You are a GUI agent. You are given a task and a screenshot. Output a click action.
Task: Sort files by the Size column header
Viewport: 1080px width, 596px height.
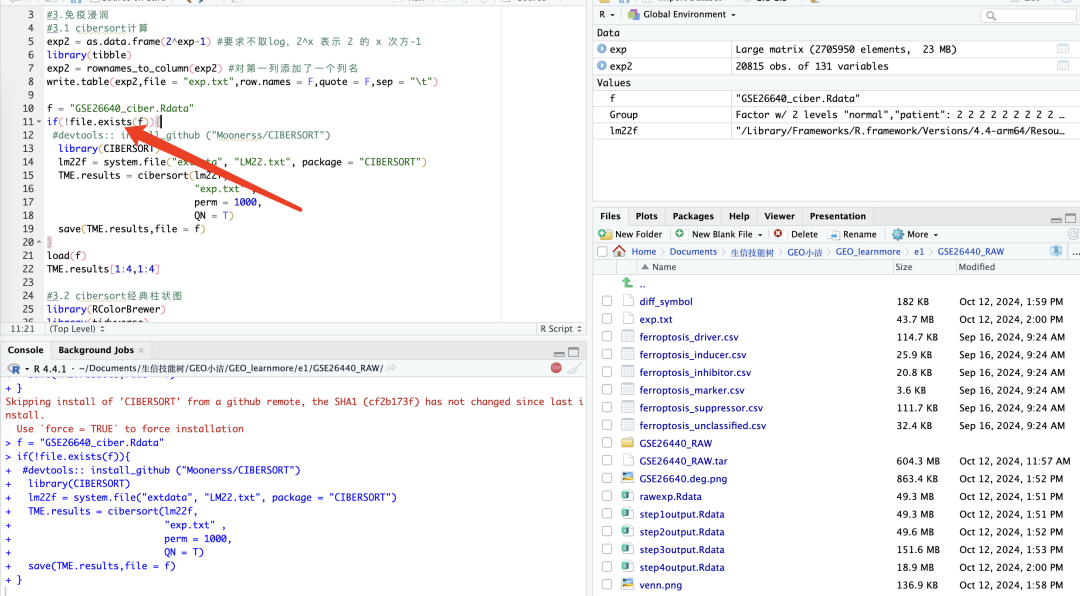[x=904, y=267]
